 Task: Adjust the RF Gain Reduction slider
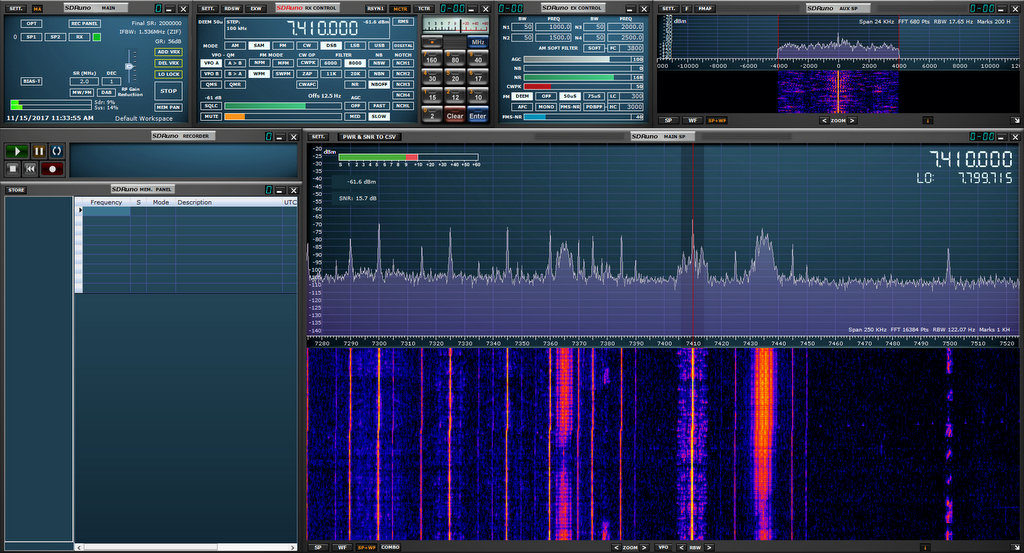pyautogui.click(x=130, y=67)
